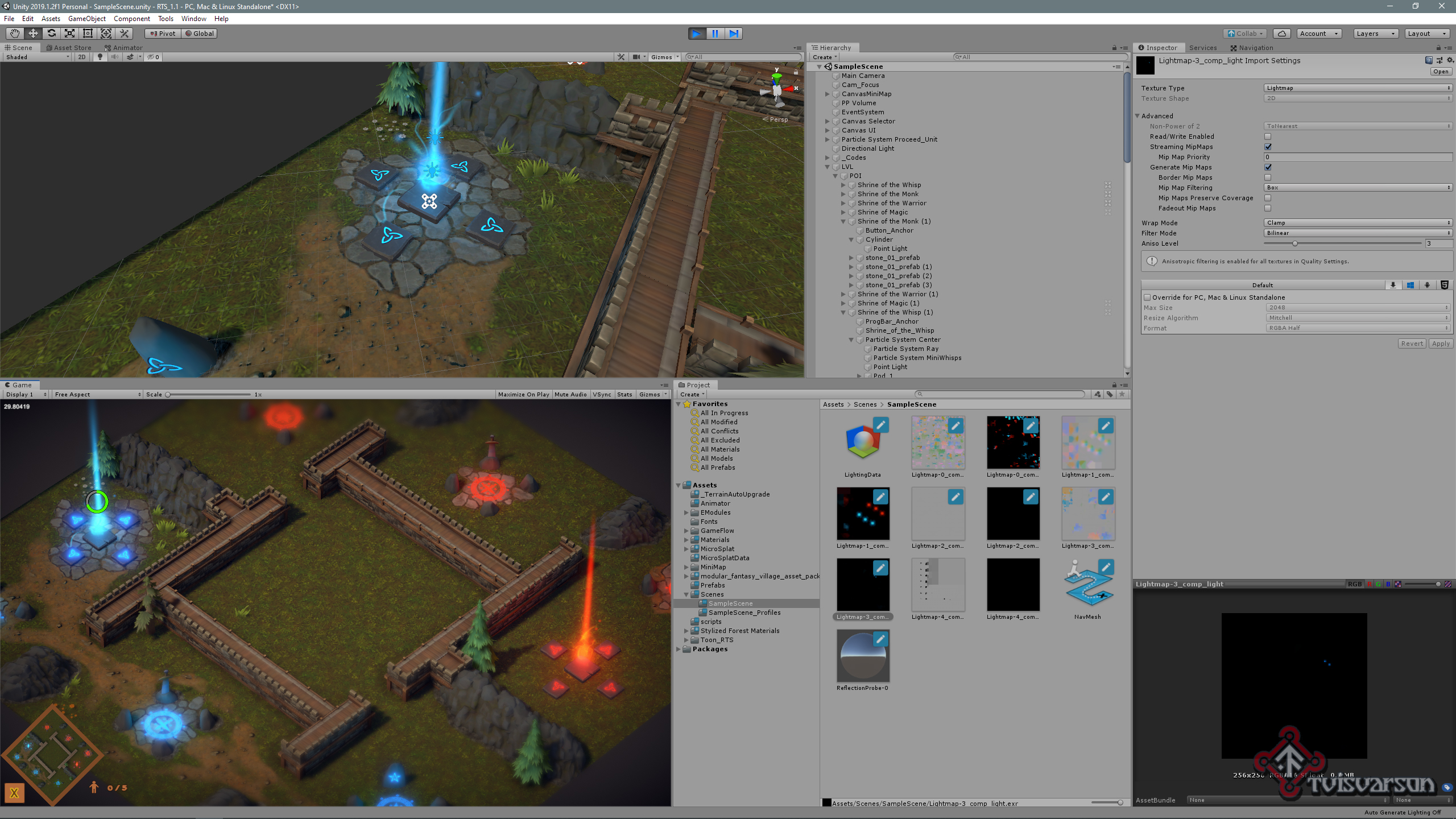Click the Pause playback button

click(x=715, y=34)
